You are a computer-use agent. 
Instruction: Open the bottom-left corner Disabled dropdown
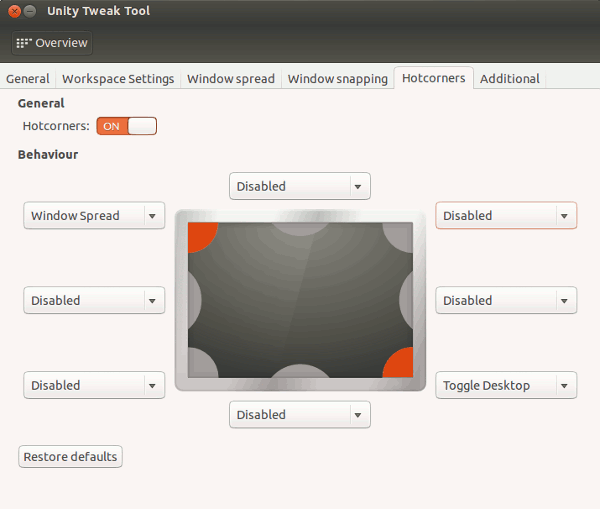pyautogui.click(x=94, y=385)
